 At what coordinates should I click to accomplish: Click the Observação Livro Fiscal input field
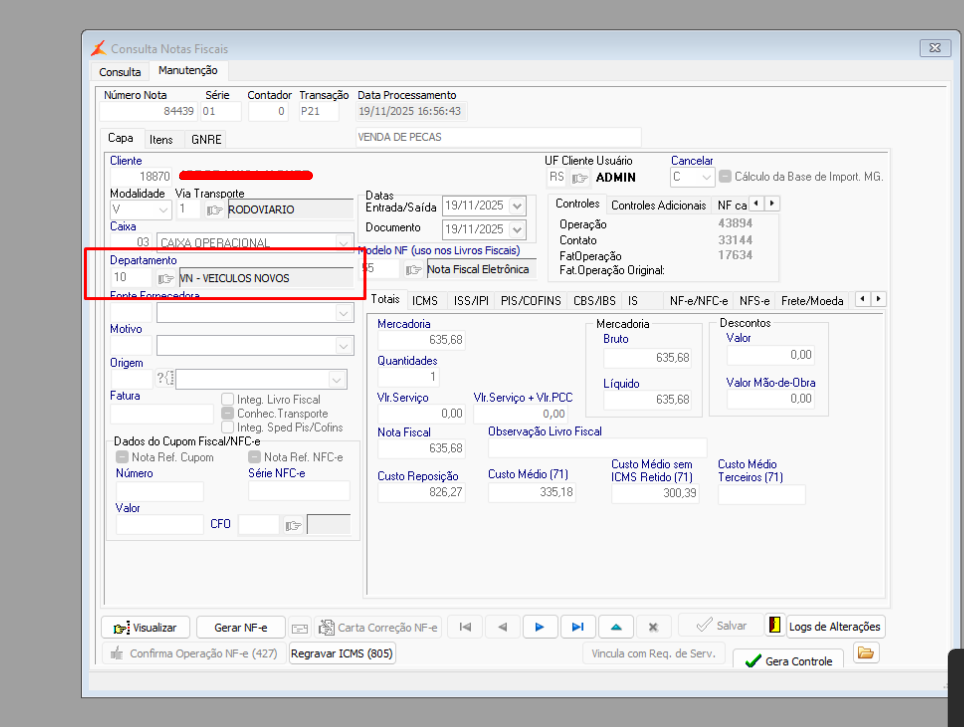[597, 448]
